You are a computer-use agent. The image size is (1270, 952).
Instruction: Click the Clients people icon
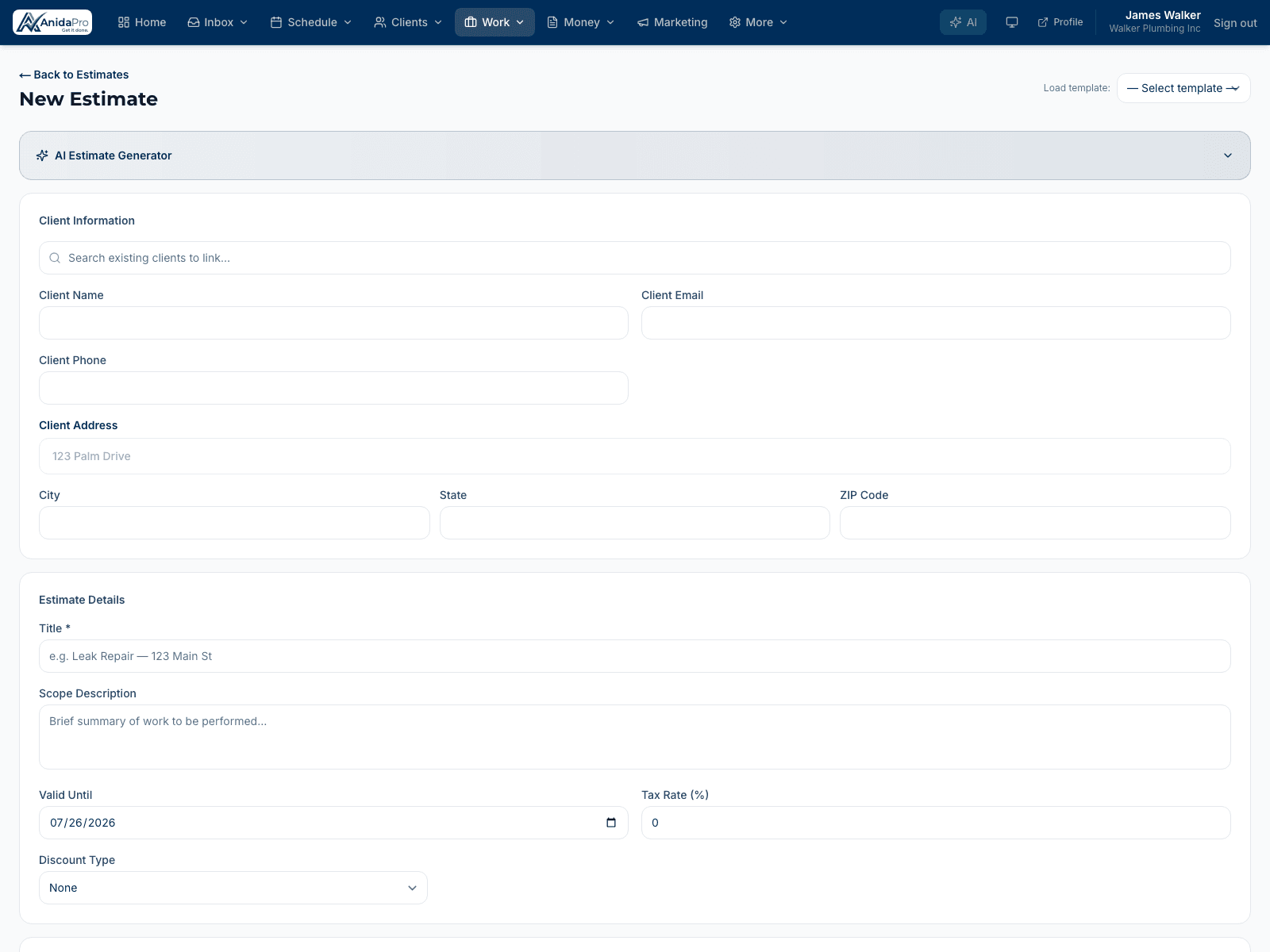[x=380, y=22]
